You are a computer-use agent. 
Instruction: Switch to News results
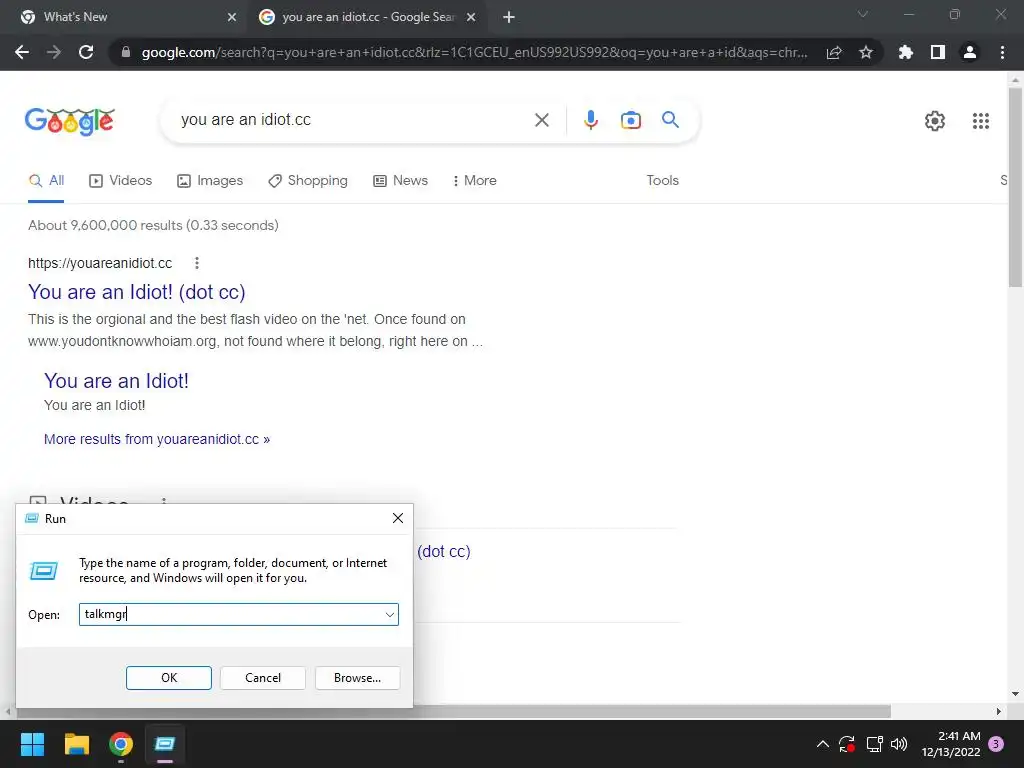[x=400, y=181]
